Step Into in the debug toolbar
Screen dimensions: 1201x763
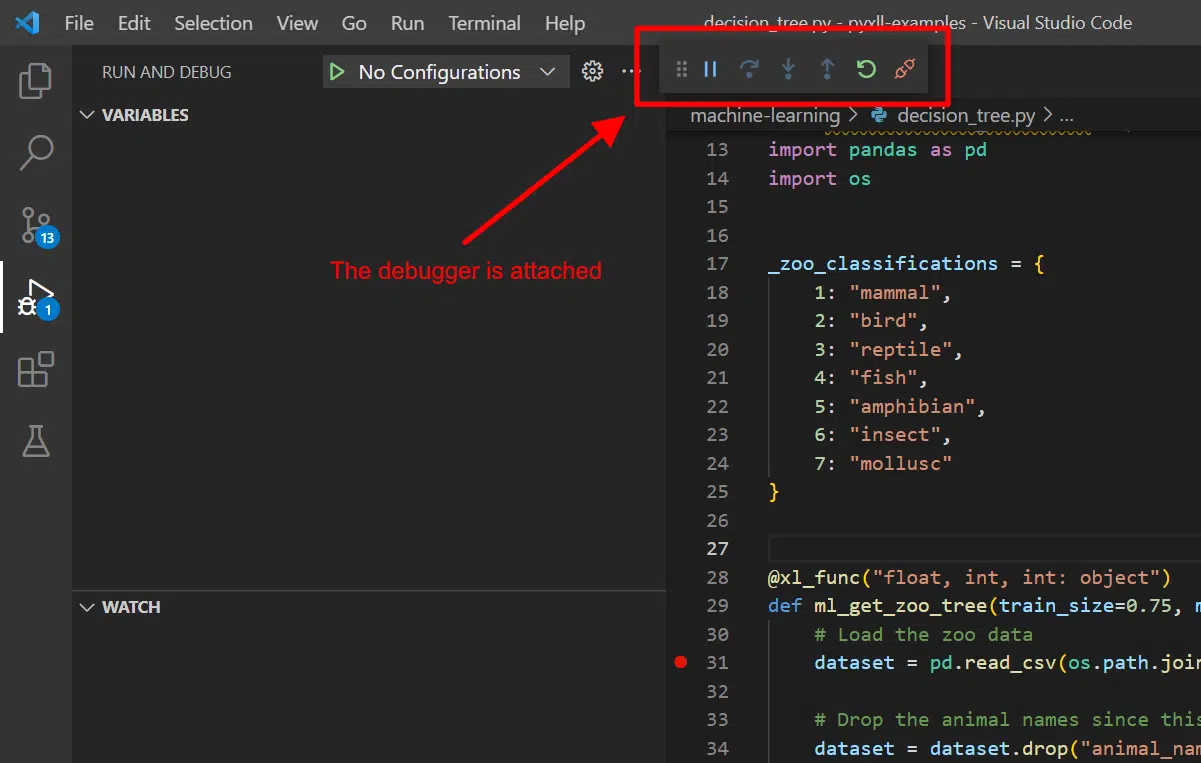pos(789,69)
